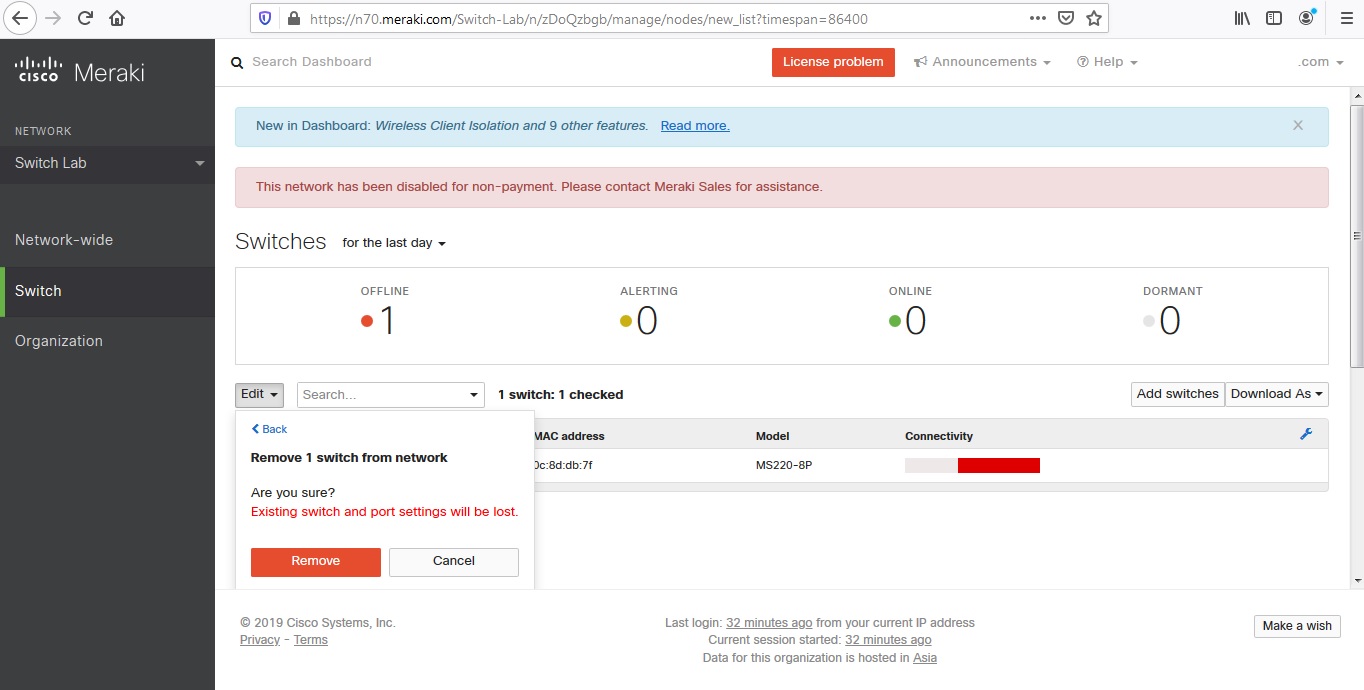The height and width of the screenshot is (690, 1364).
Task: Click the Pocket save icon
Action: 1066,18
